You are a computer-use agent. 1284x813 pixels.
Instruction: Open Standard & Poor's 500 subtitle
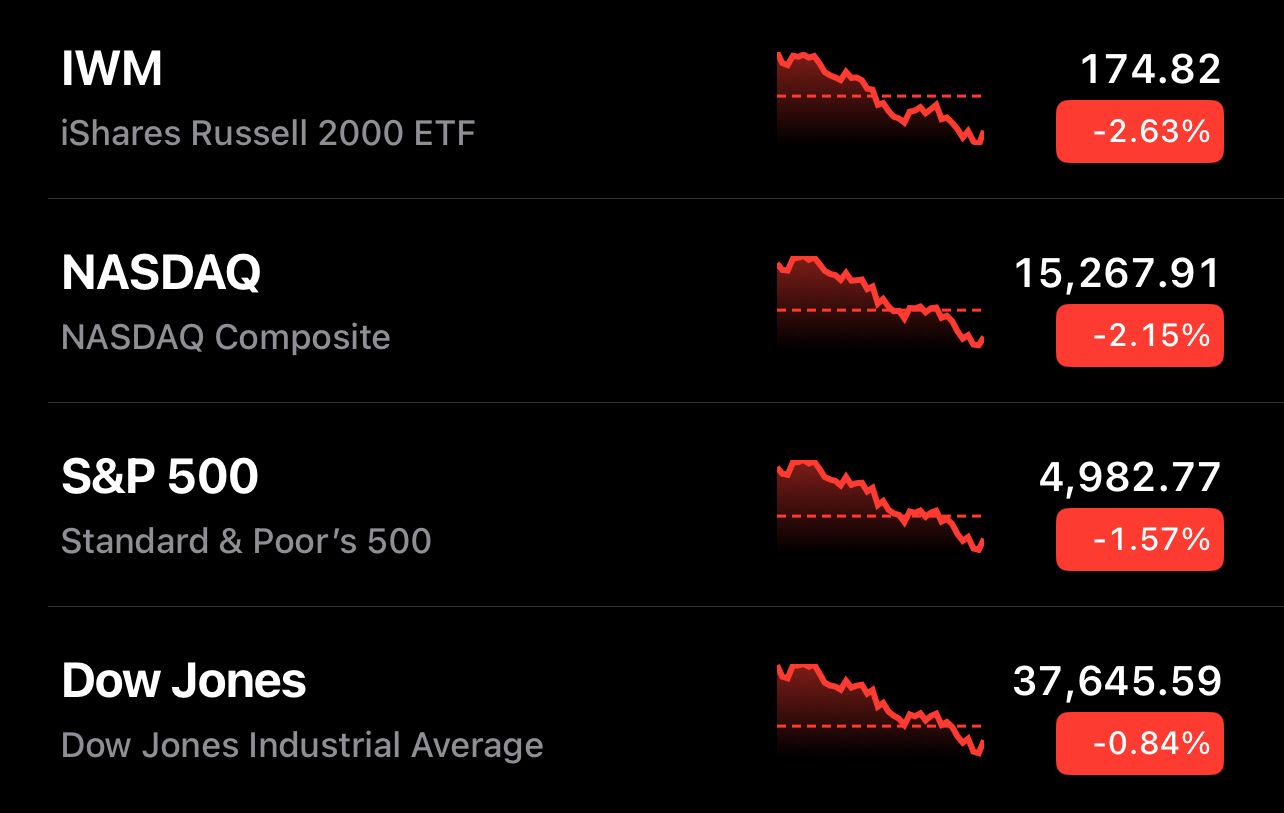coord(246,541)
